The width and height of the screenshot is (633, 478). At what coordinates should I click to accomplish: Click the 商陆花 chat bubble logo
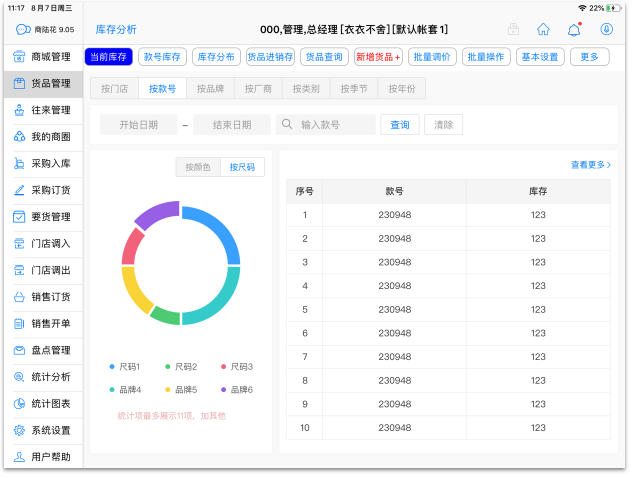tap(23, 29)
